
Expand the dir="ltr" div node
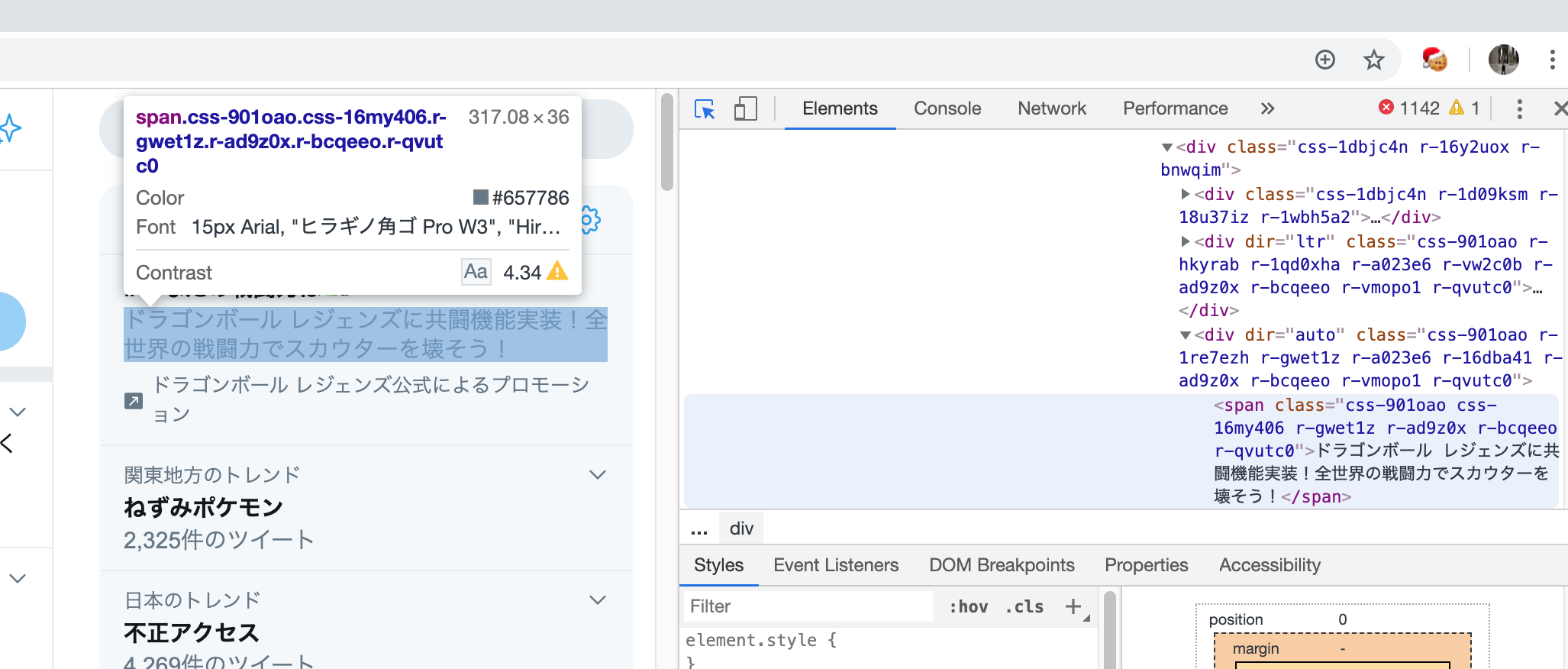point(1186,241)
